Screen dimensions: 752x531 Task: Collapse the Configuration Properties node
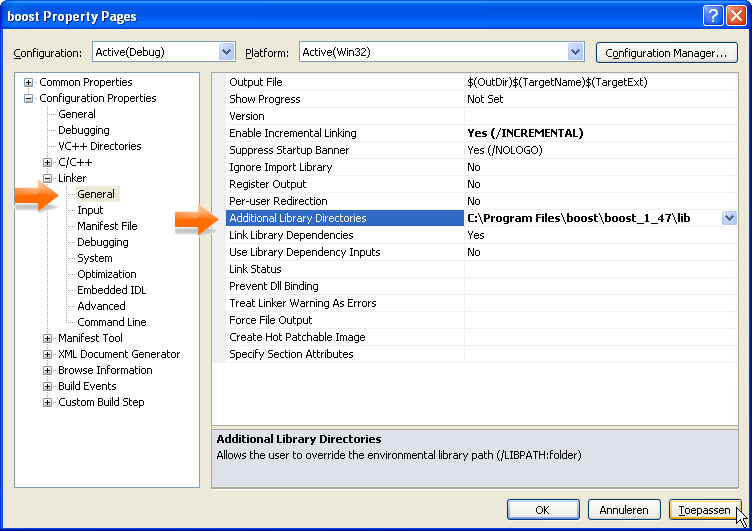(29, 98)
